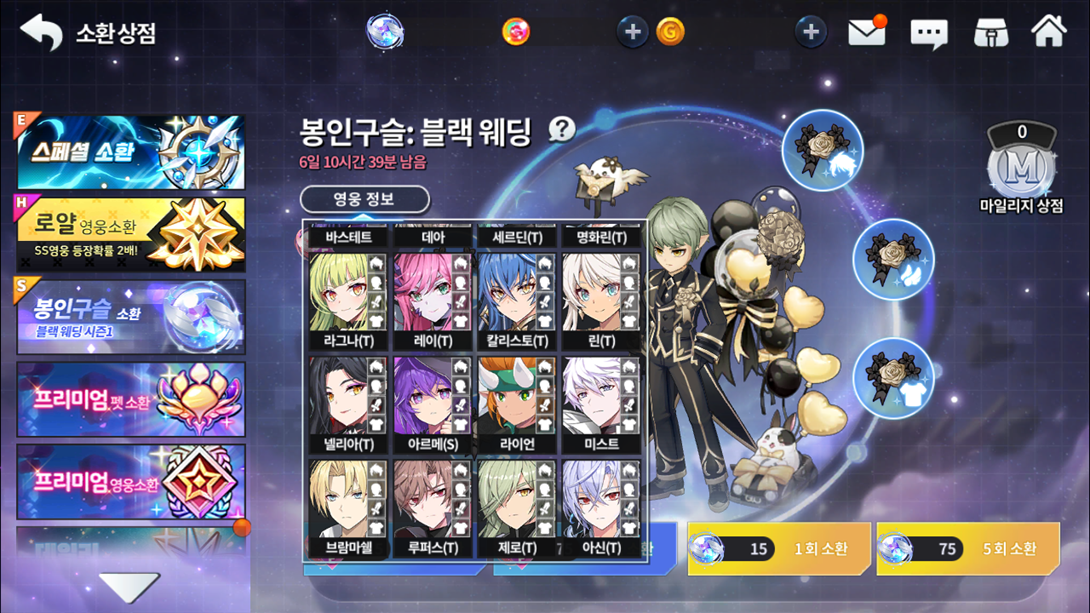
Task: Select the 스페셜 소환 banner tab
Action: (131, 152)
